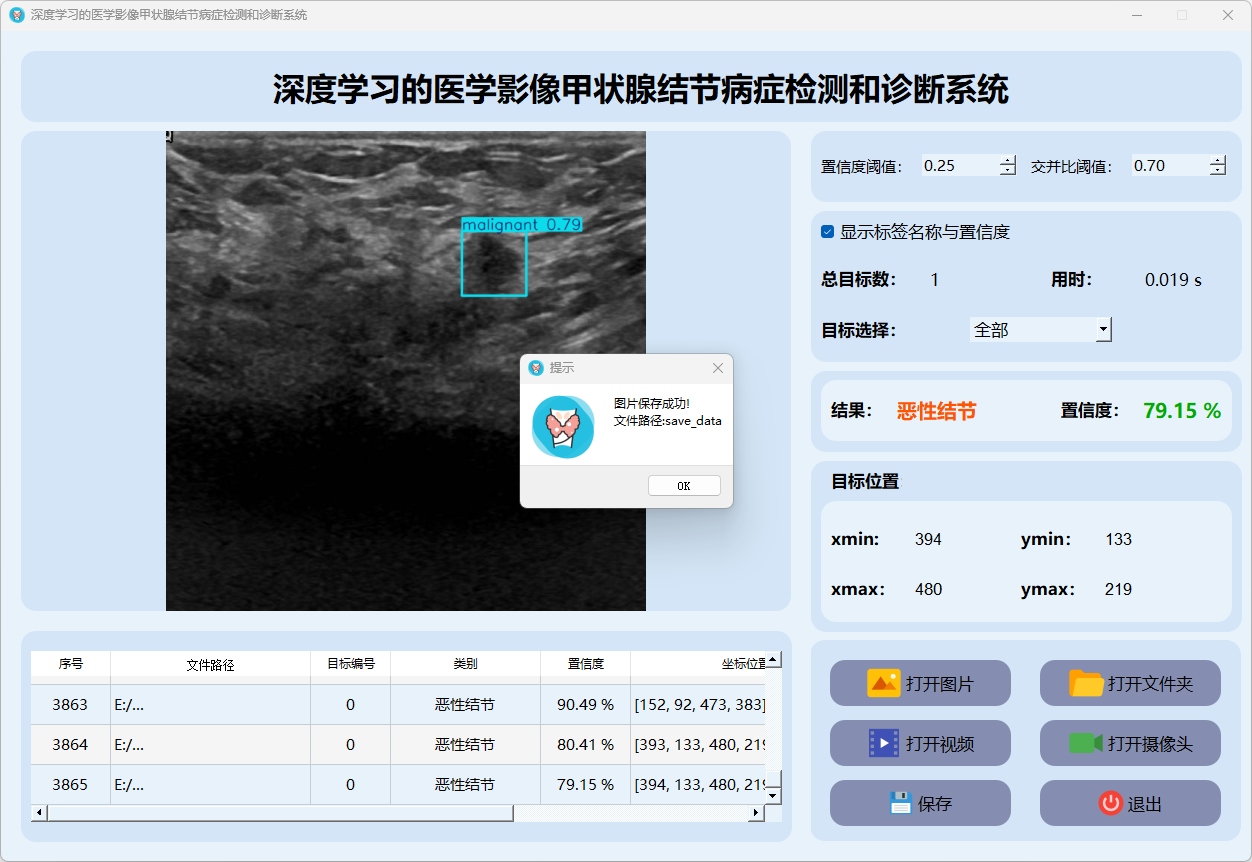Decrease the confidence threshold with the down arrow
Image resolution: width=1252 pixels, height=862 pixels.
[x=1007, y=170]
